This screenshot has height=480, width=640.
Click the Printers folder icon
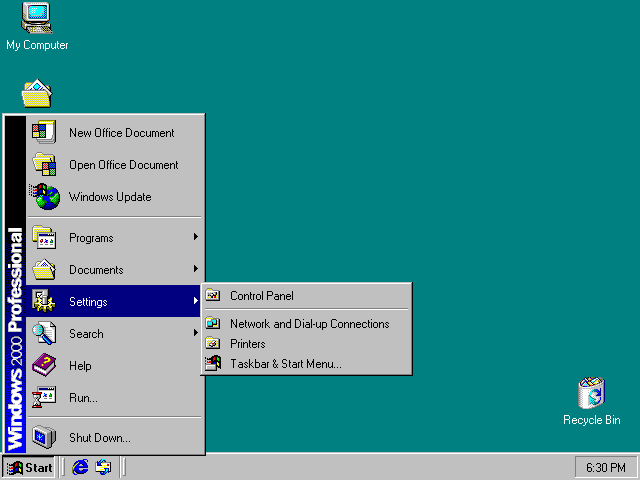tap(213, 343)
